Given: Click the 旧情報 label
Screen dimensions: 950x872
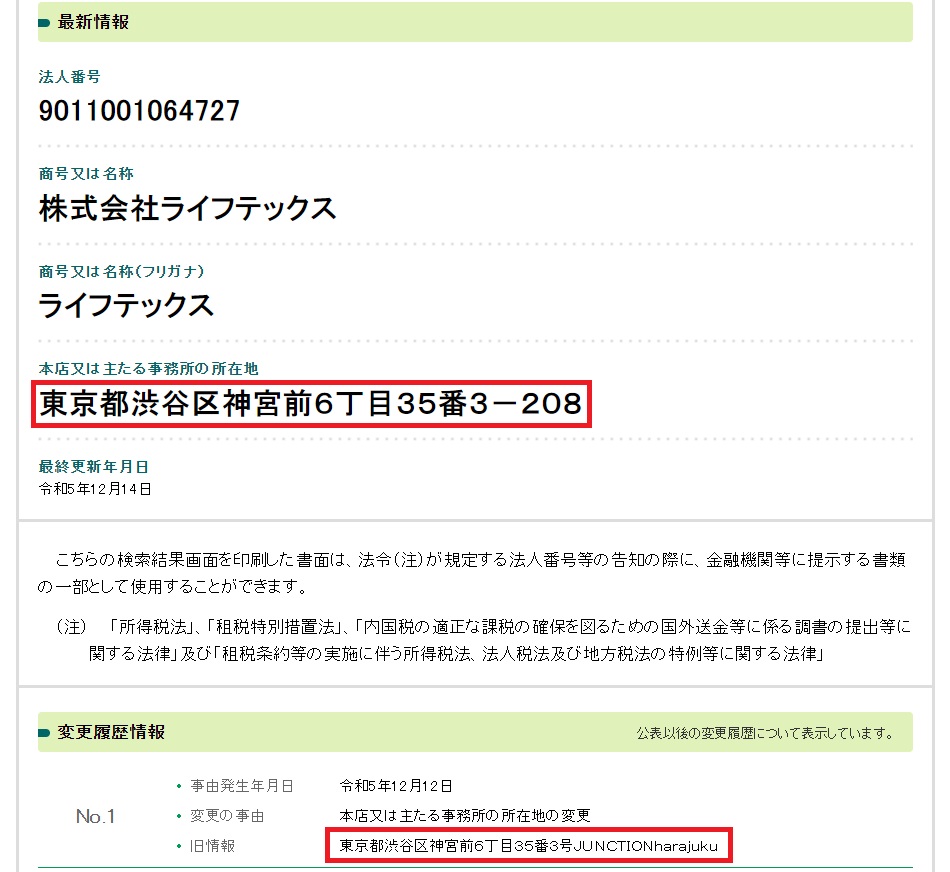Looking at the screenshot, I should [x=212, y=845].
